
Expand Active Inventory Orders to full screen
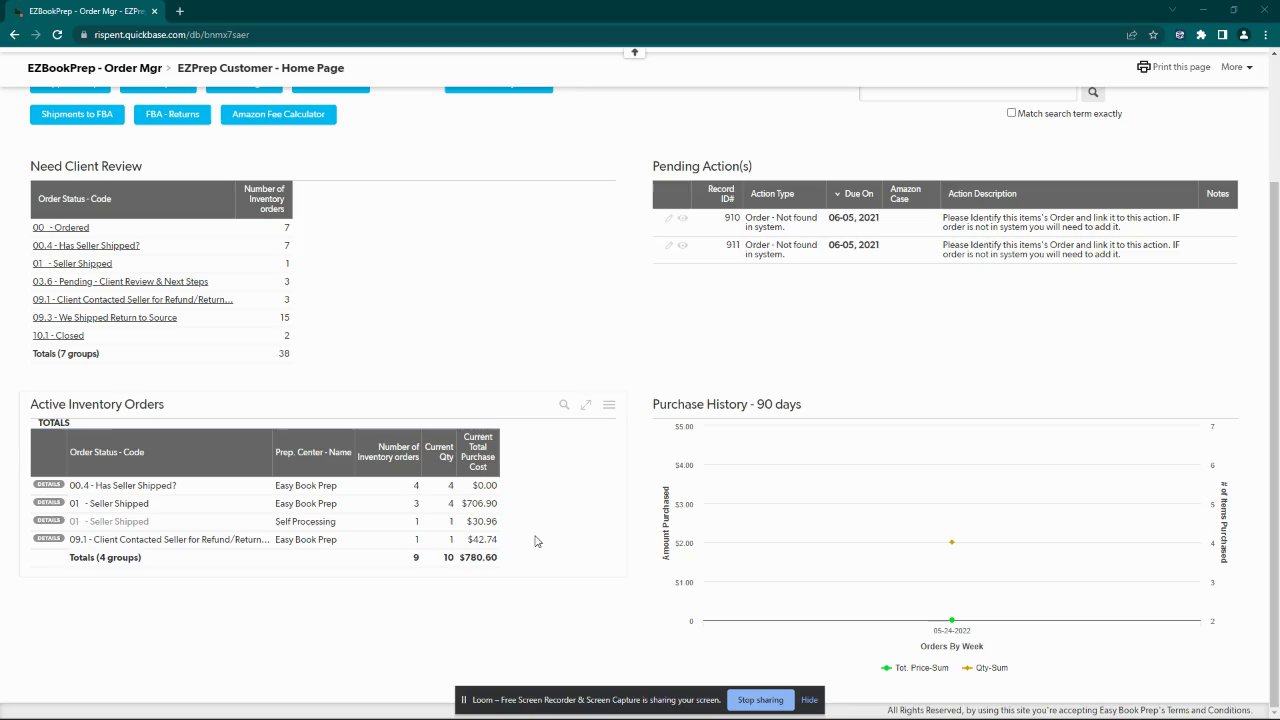click(x=586, y=404)
